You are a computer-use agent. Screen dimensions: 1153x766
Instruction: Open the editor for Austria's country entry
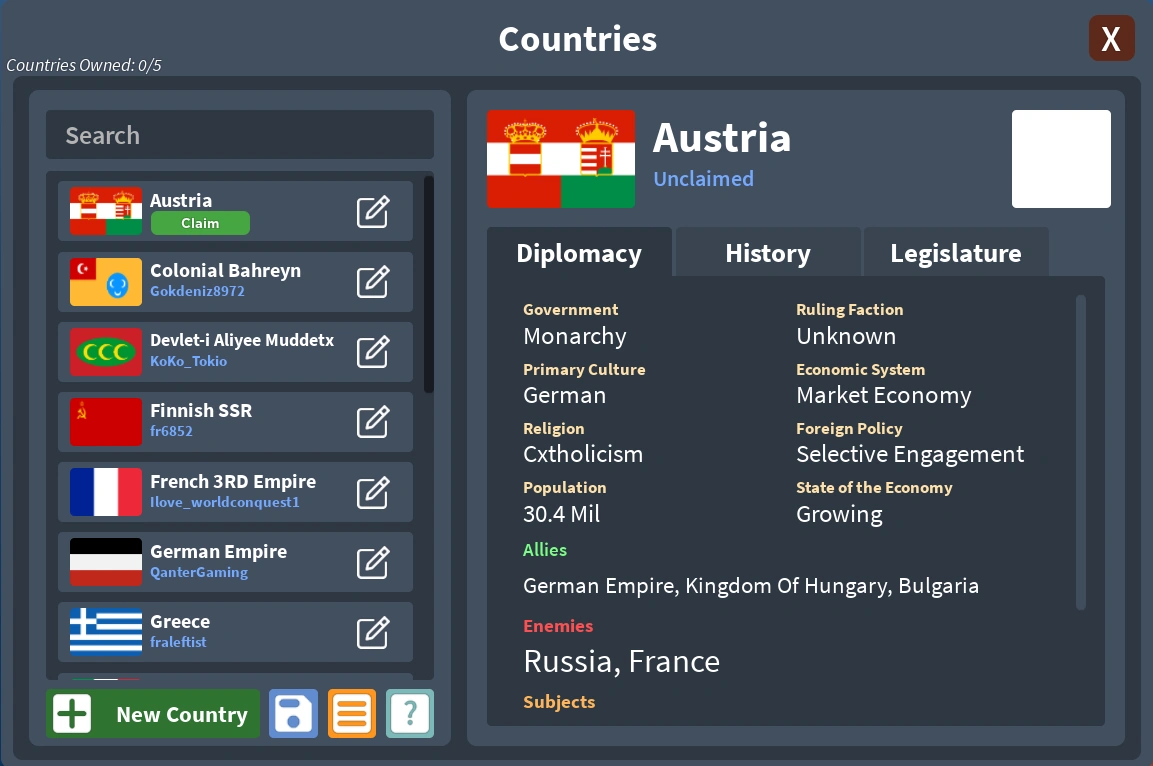(373, 211)
